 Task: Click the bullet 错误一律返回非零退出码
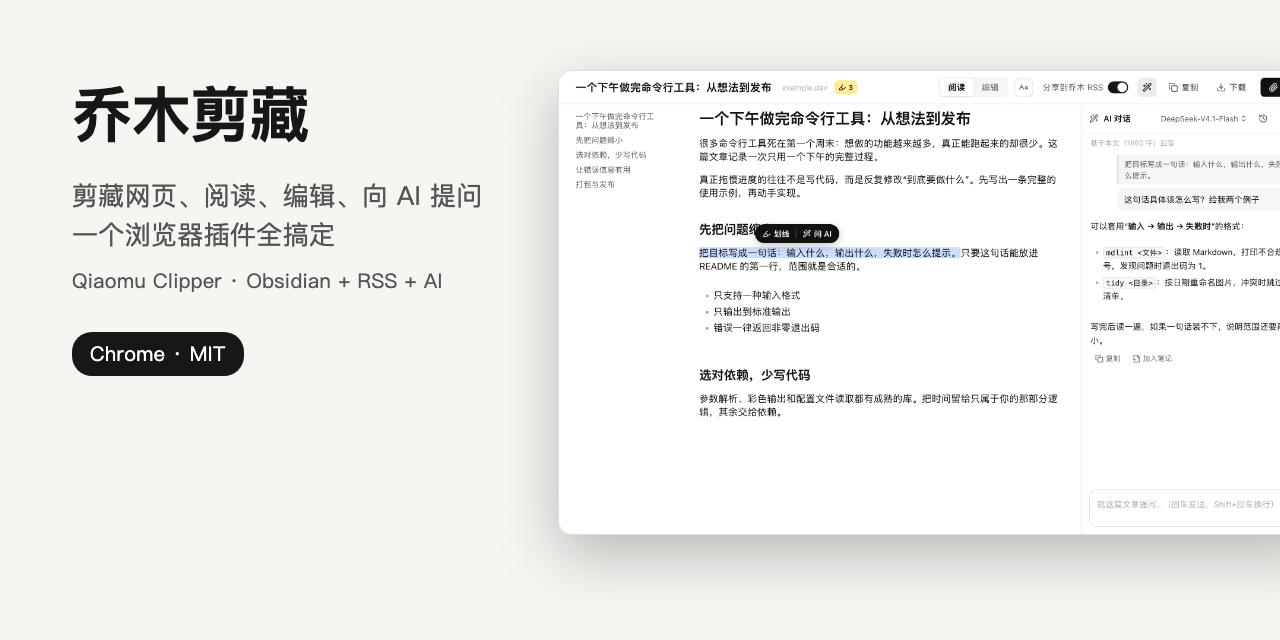[x=767, y=328]
